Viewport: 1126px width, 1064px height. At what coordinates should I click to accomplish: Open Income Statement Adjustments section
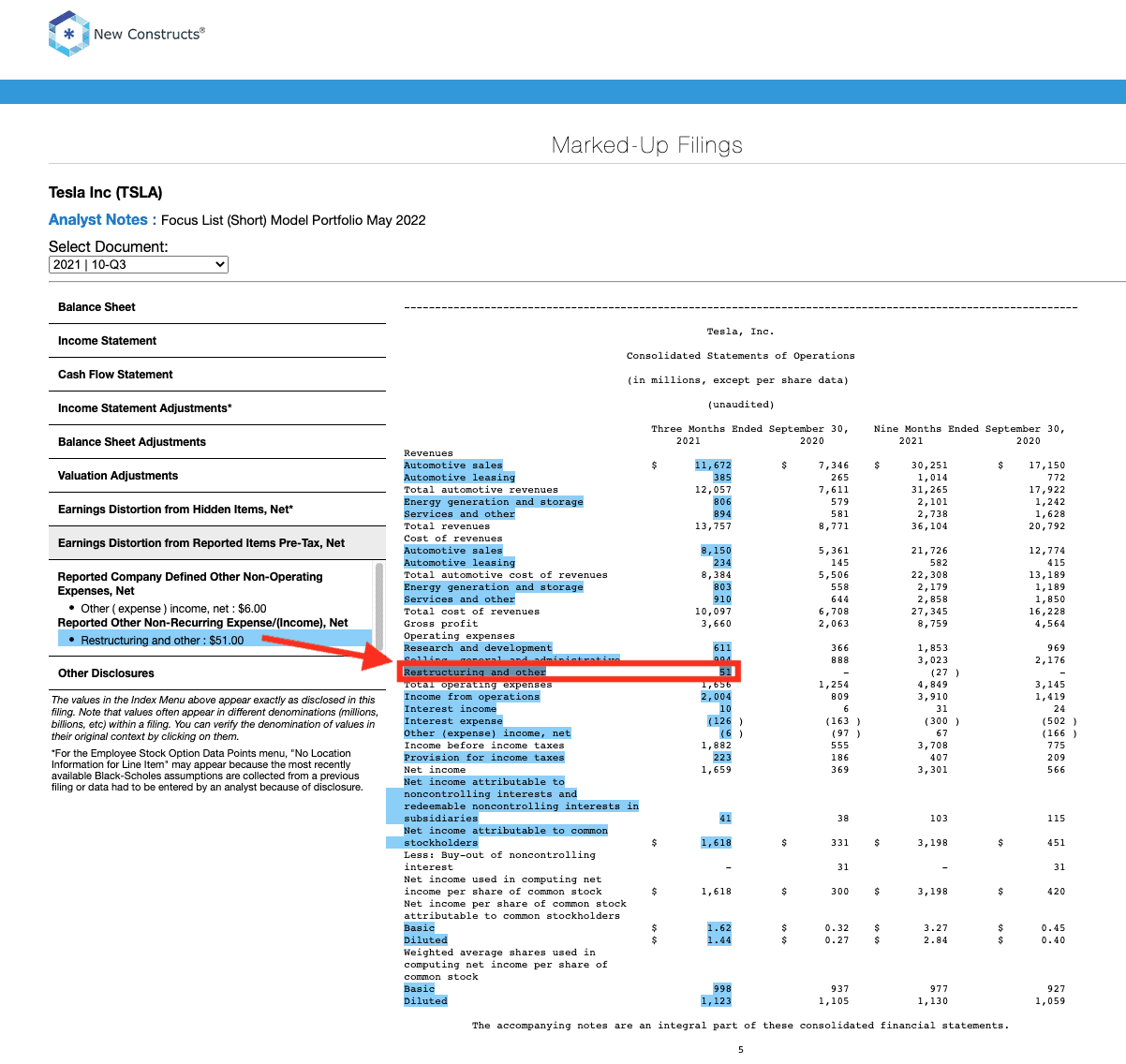point(217,408)
